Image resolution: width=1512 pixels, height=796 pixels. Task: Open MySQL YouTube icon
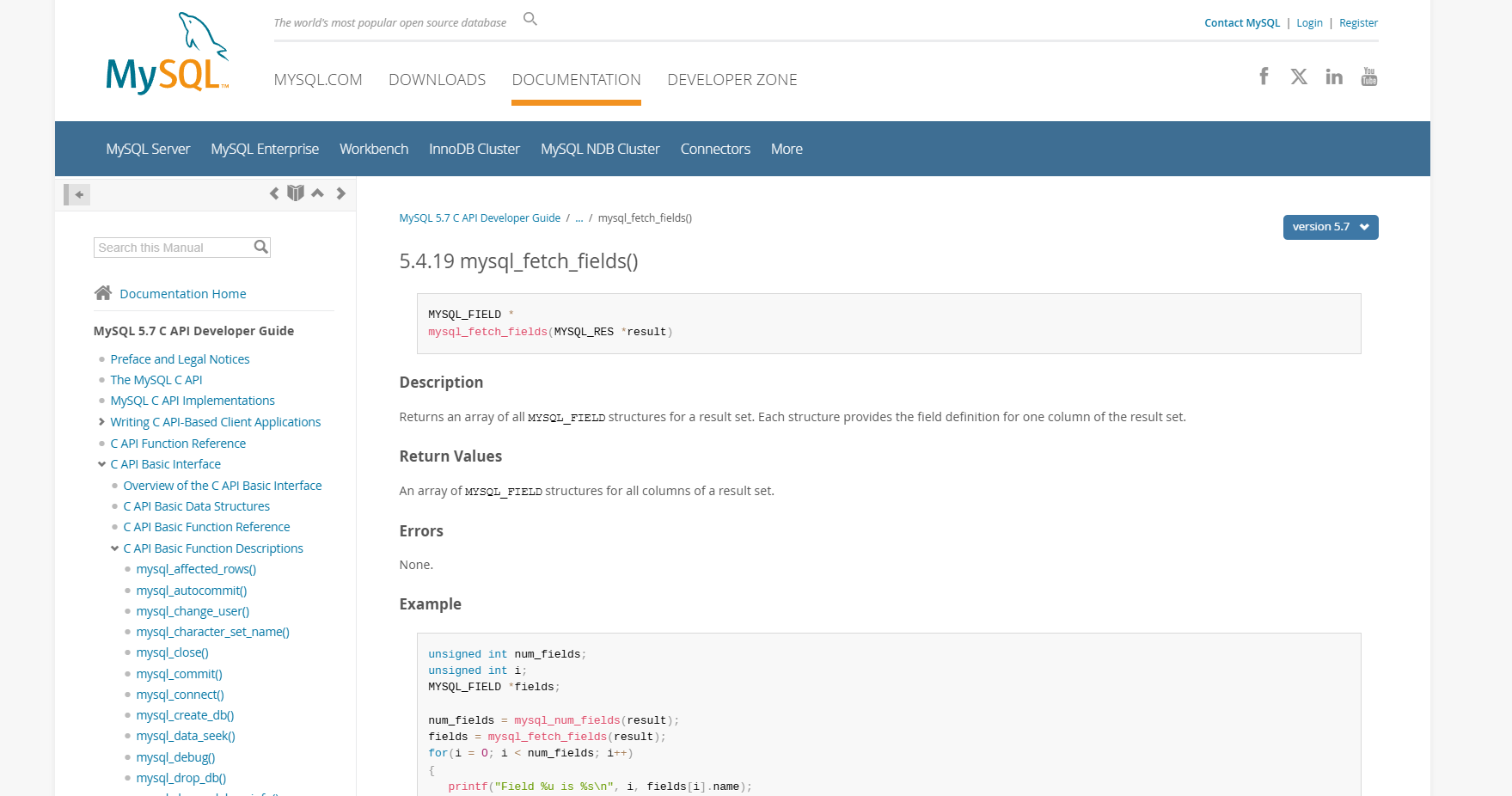(x=1369, y=77)
